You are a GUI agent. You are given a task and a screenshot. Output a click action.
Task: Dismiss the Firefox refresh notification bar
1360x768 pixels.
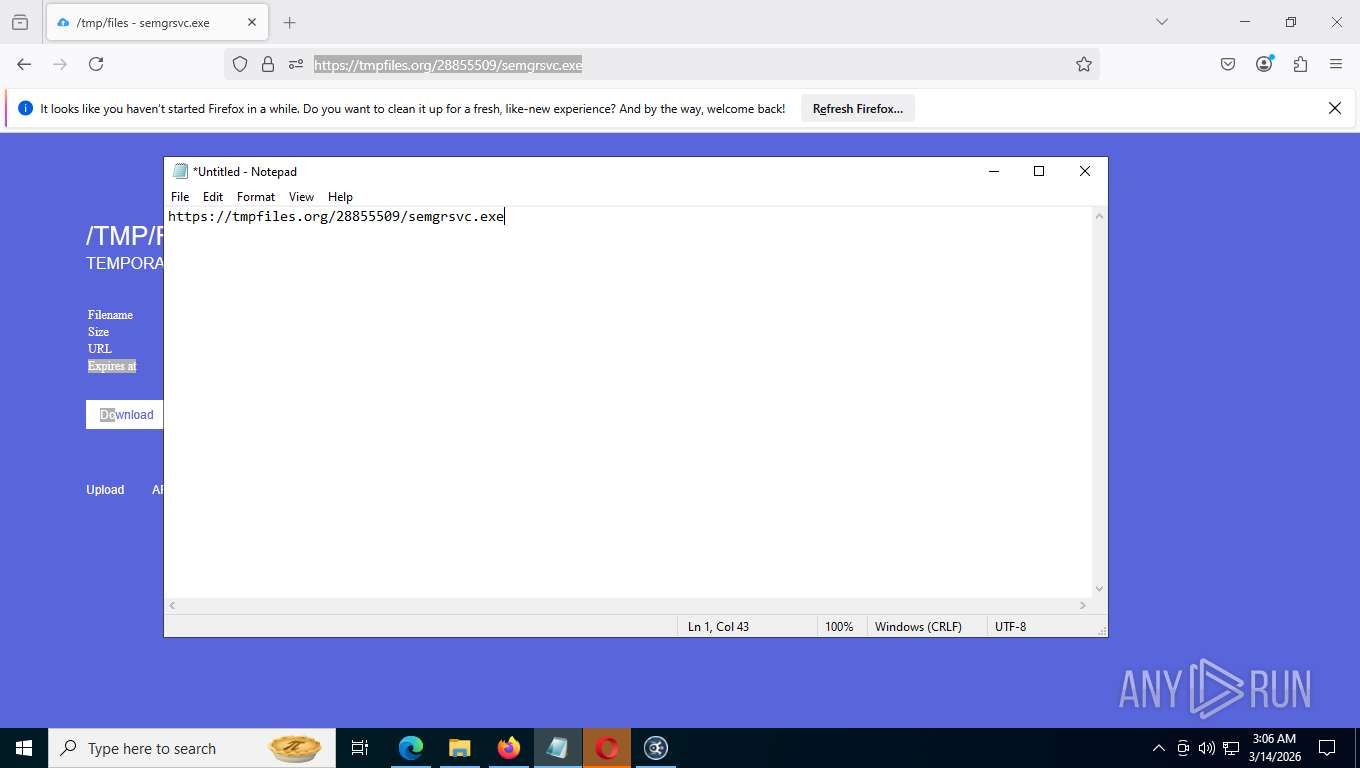[1335, 108]
